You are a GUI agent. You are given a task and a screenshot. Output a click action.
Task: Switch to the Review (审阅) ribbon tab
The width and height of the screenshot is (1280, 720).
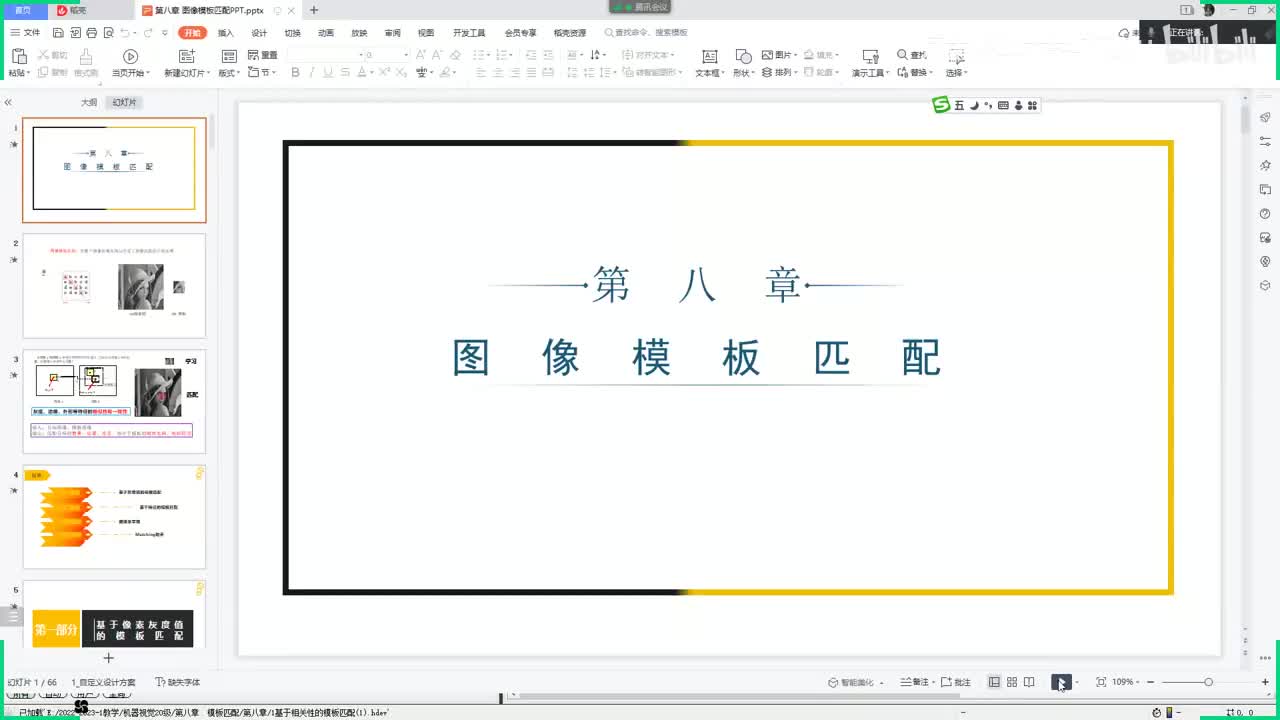tap(393, 33)
